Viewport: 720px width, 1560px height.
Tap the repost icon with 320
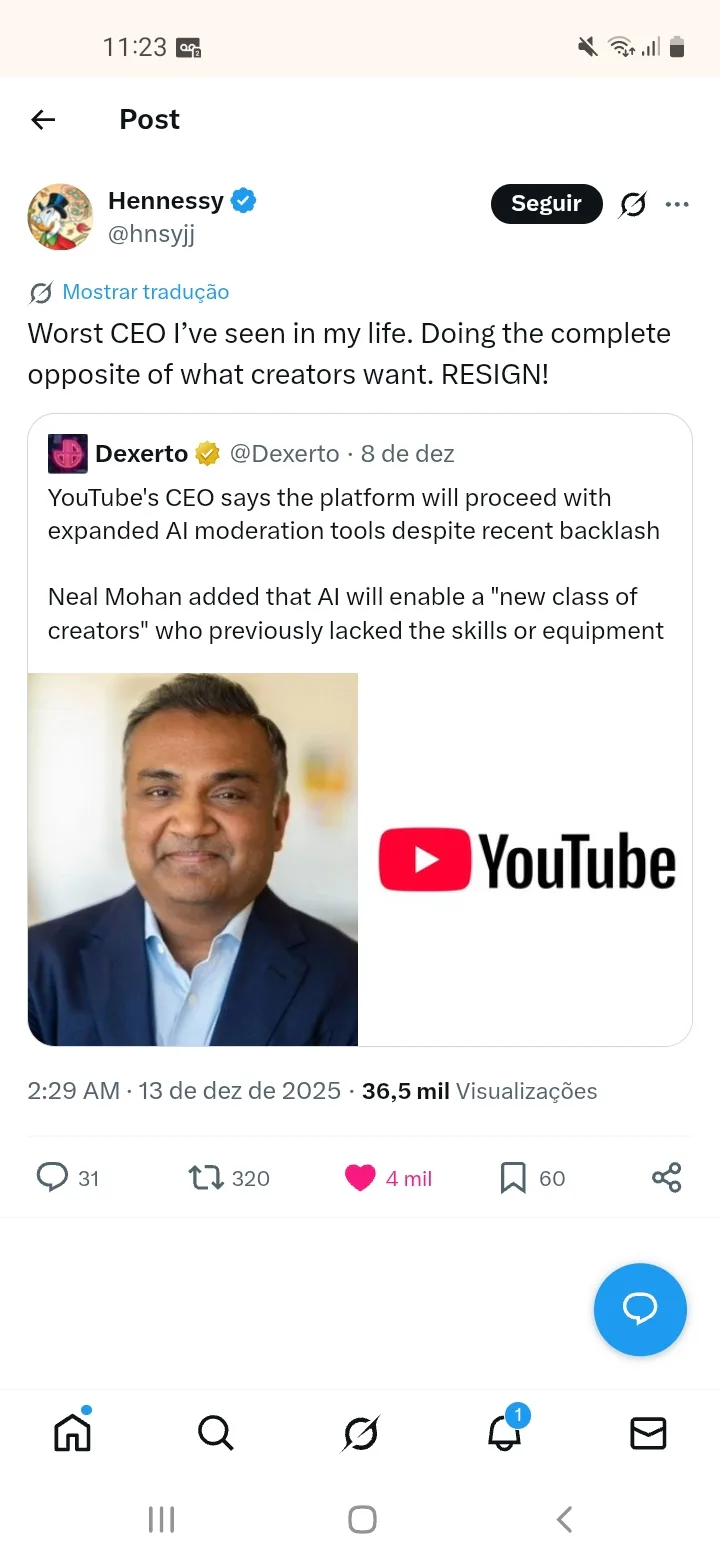click(206, 1177)
